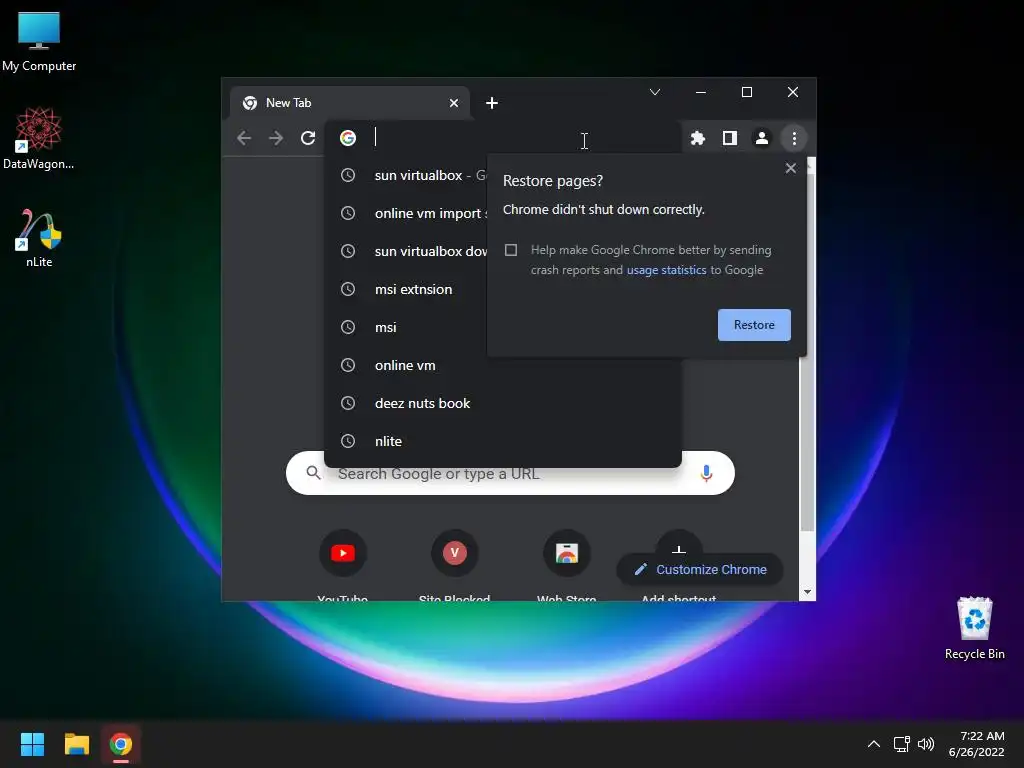Screen dimensions: 1024x768
Task: Open the tab search dropdown chevron
Action: (655, 92)
